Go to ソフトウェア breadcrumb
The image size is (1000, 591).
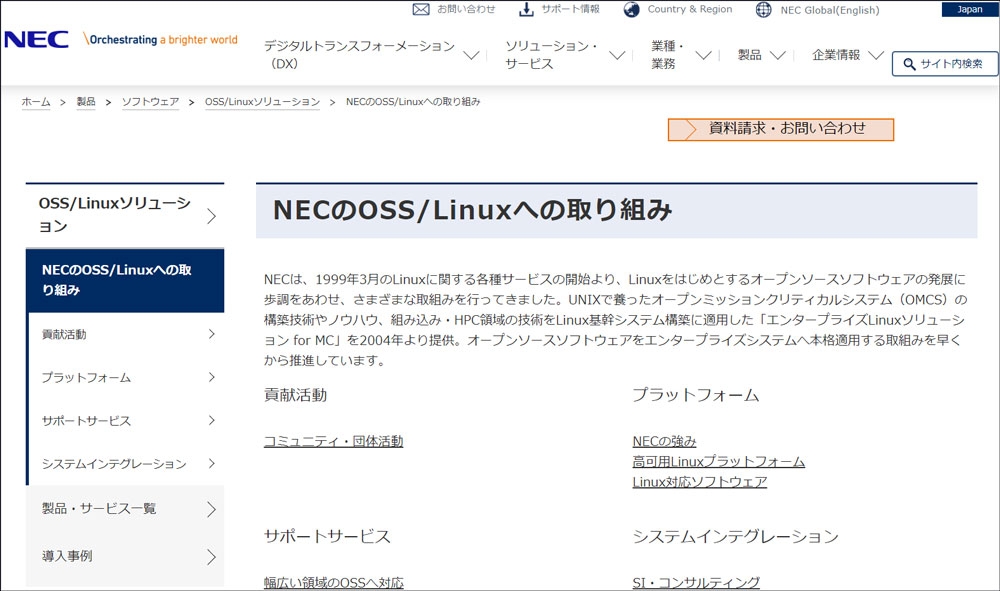point(151,102)
